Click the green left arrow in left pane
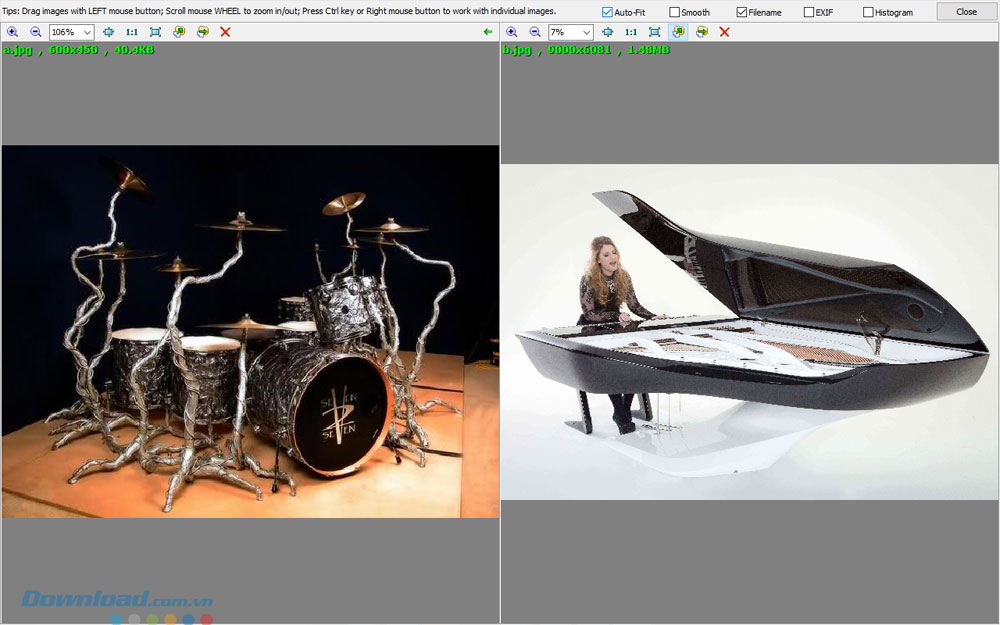1000x625 pixels. coord(488,32)
